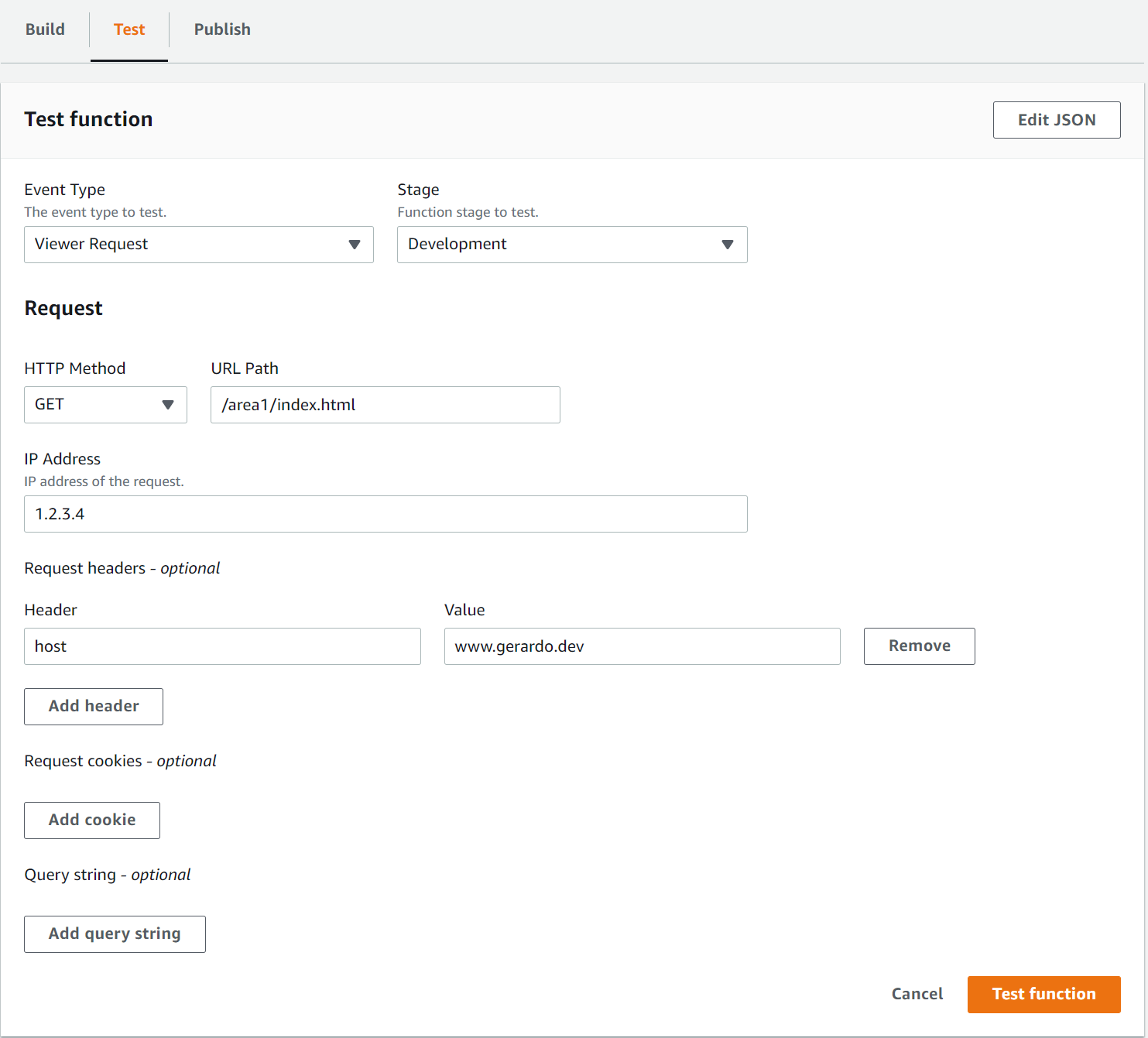
Task: Click the GET dropdown arrow icon
Action: [168, 405]
